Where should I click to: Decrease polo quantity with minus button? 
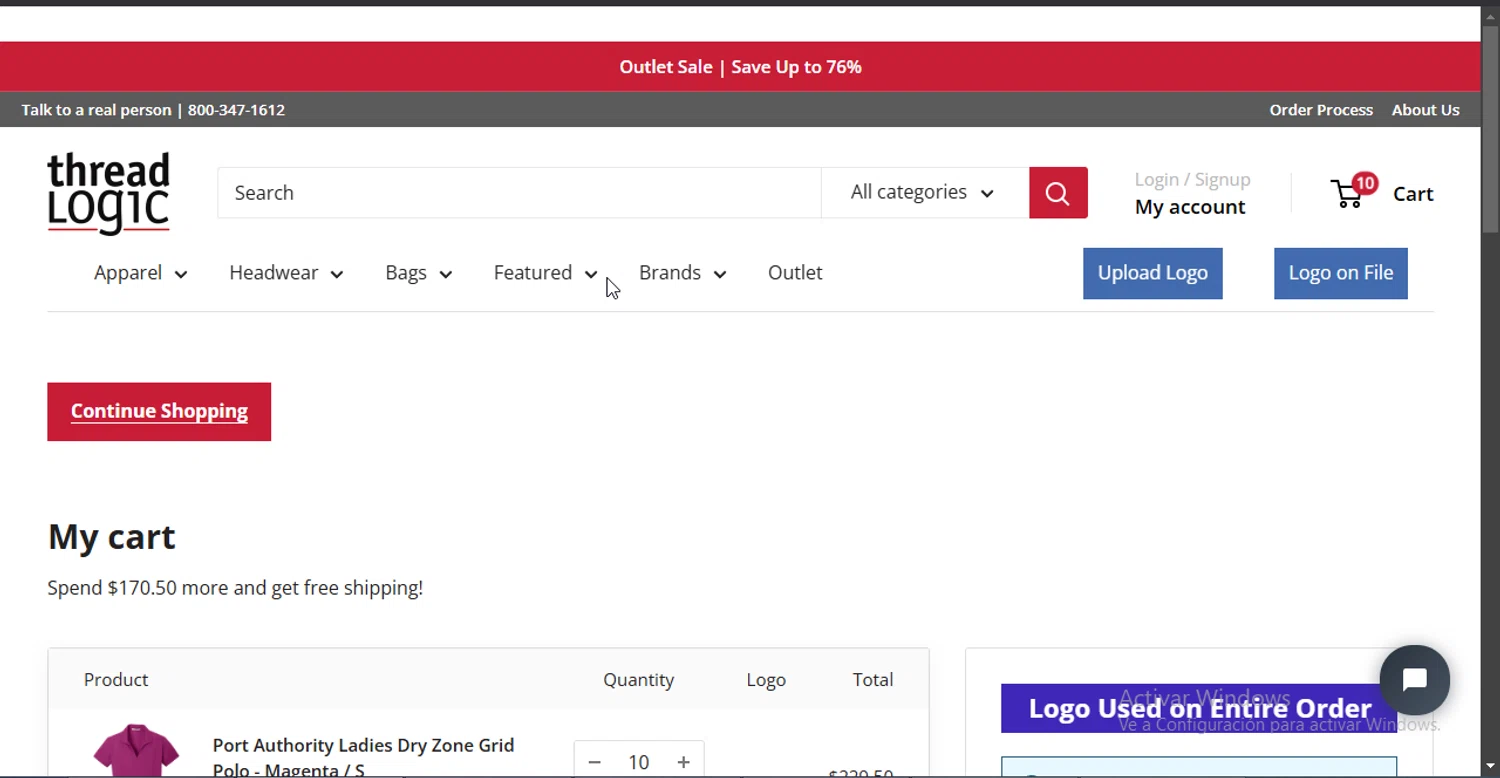pyautogui.click(x=594, y=762)
